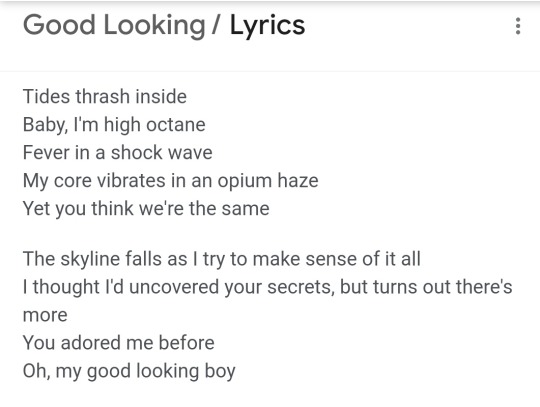Click the word "secrets" in the lyrics
The image size is (540, 407).
(301, 288)
